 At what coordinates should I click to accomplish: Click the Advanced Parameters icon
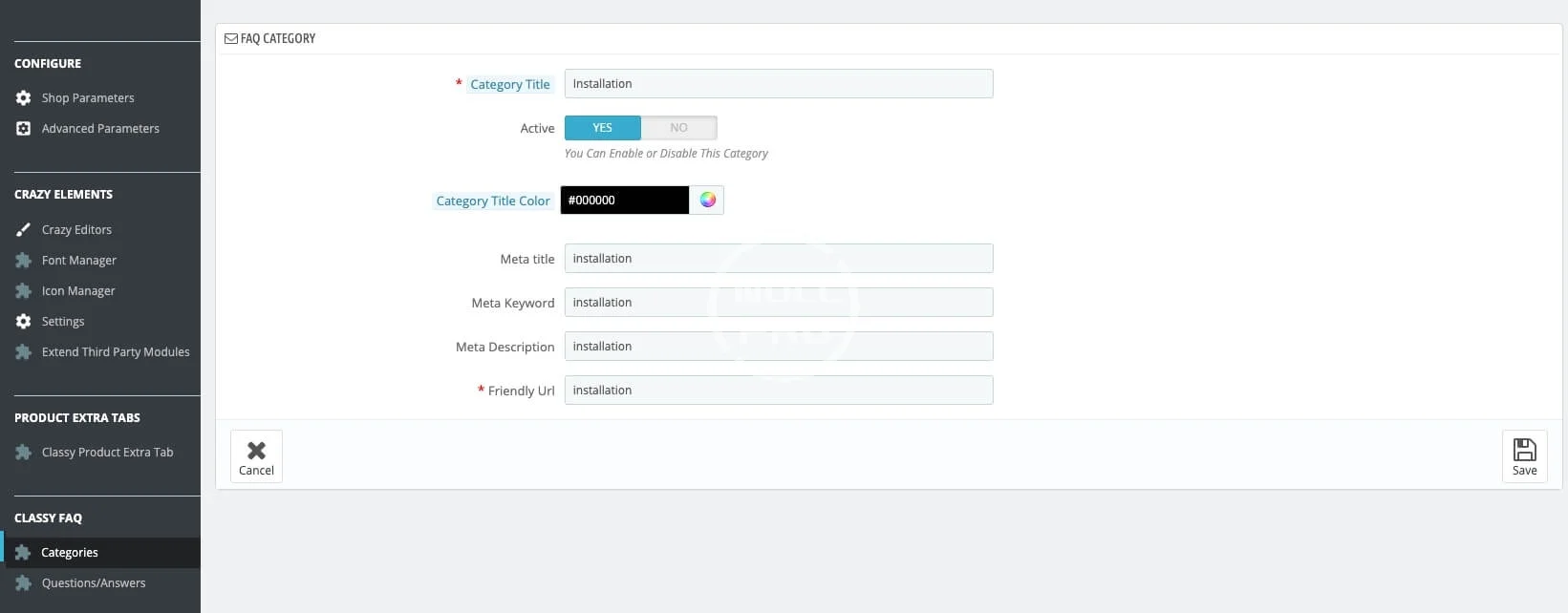coord(23,128)
